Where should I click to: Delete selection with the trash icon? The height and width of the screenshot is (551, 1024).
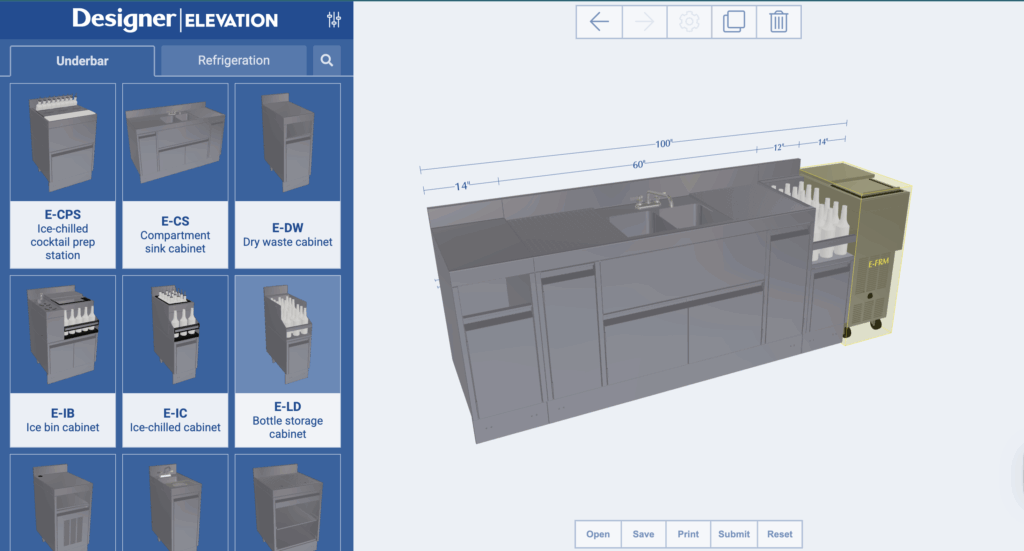coord(778,22)
